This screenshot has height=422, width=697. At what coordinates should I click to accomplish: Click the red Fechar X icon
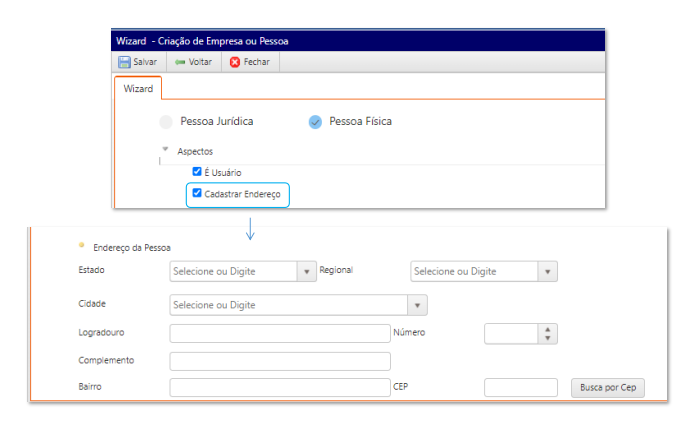click(235, 62)
